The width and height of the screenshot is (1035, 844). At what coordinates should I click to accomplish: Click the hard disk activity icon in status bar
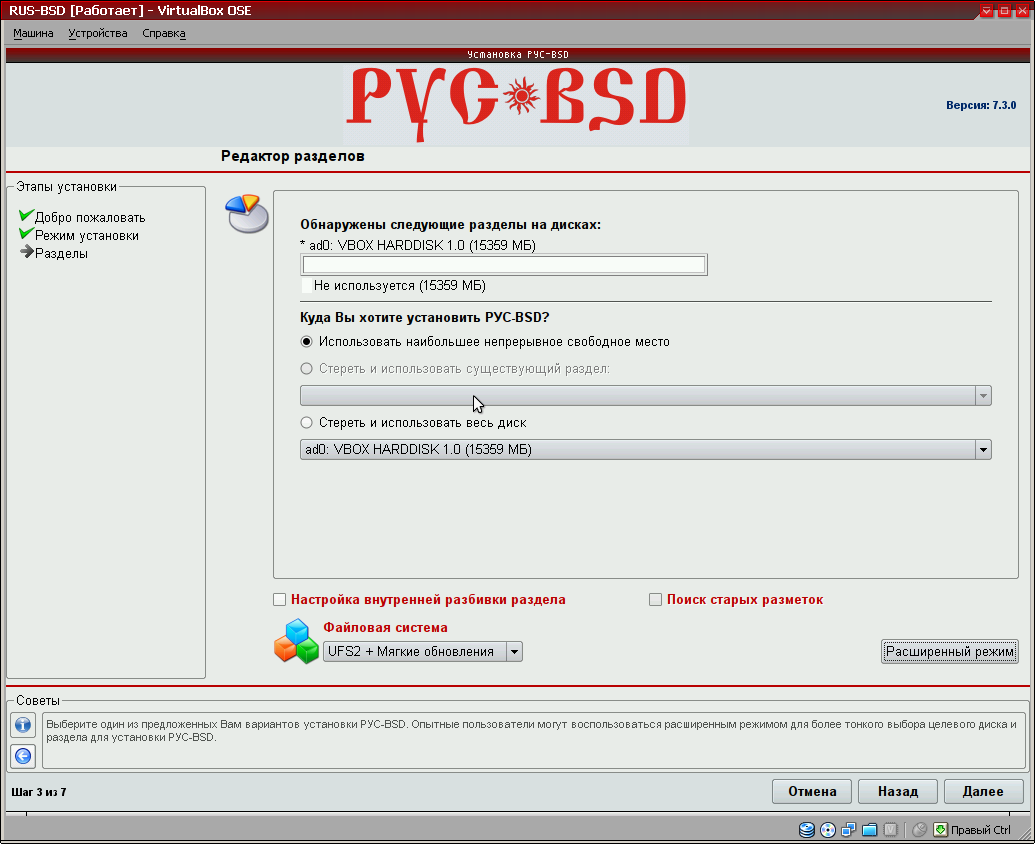pyautogui.click(x=807, y=829)
